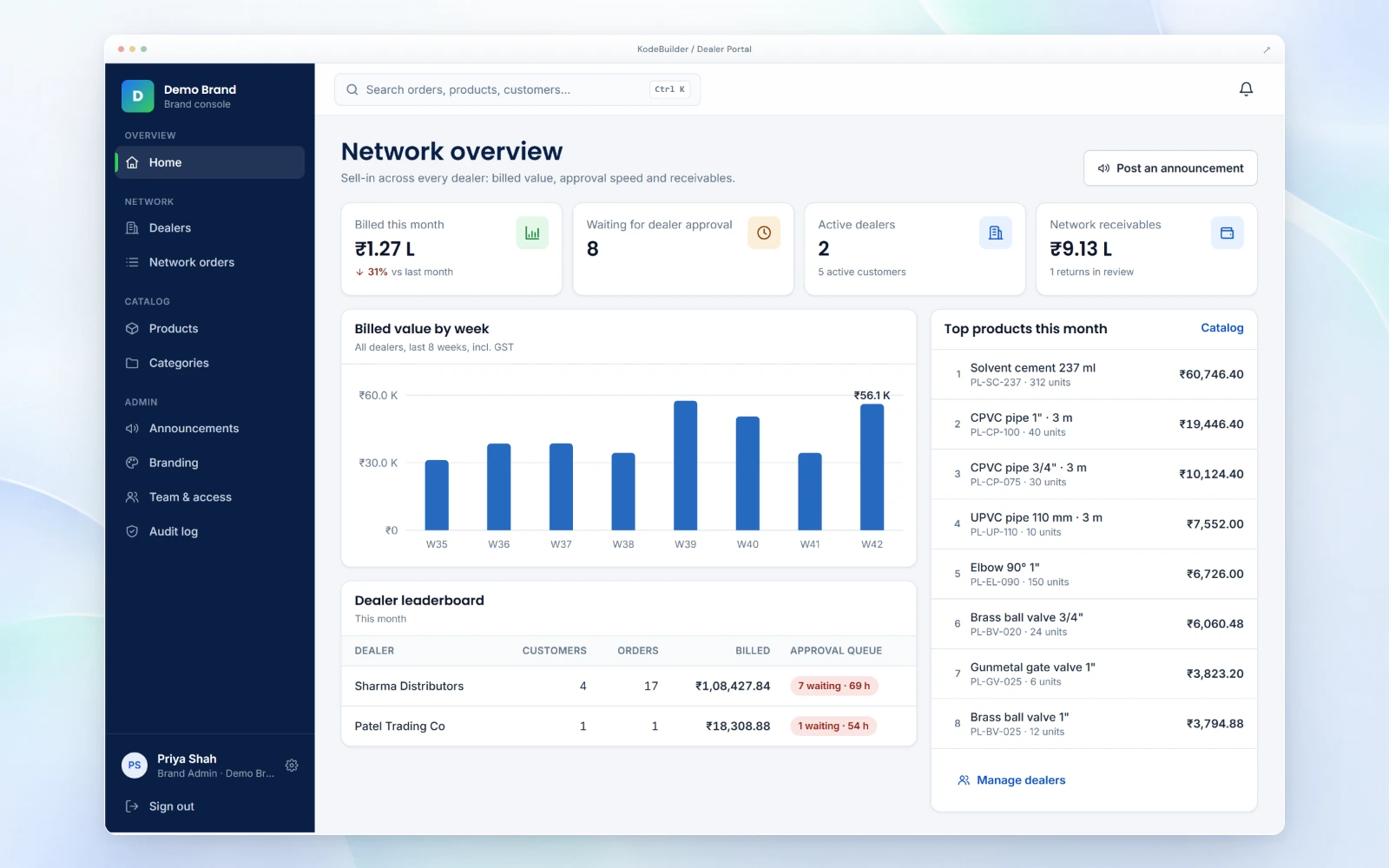Select CPVC pipe 1" · 3 m product

click(1094, 424)
